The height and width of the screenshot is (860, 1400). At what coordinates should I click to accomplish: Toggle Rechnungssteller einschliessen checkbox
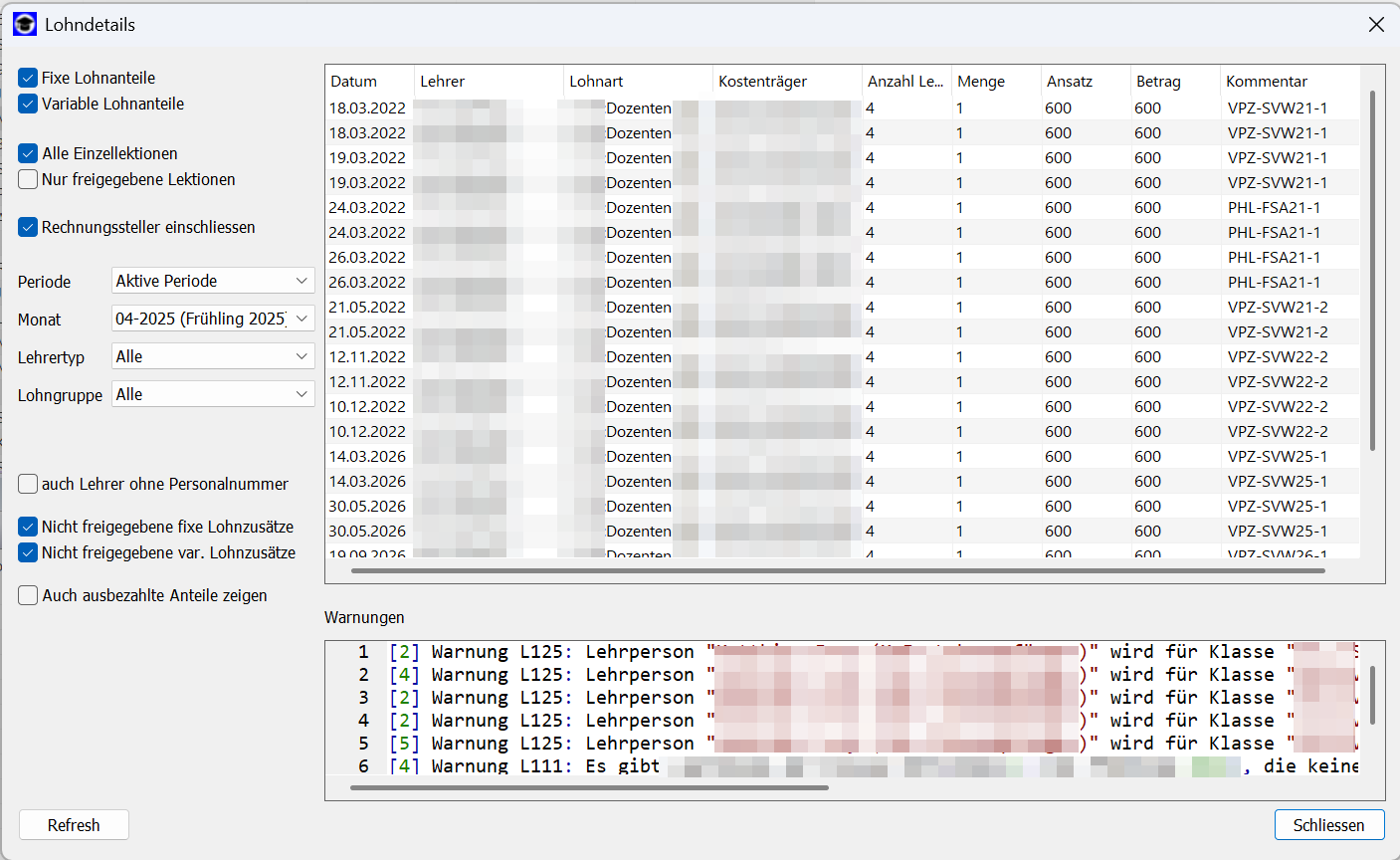click(x=28, y=227)
